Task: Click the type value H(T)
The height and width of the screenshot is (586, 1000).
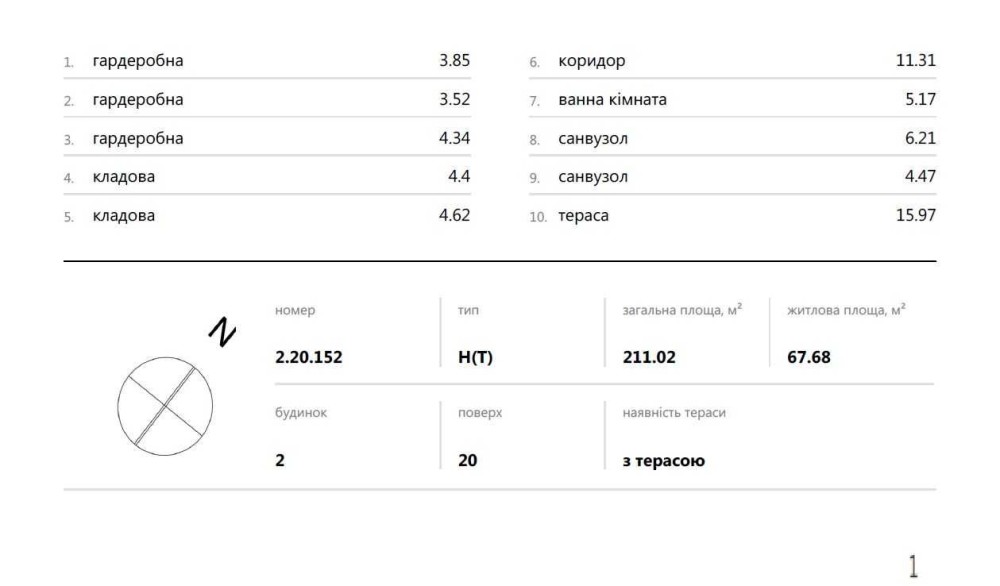Action: click(475, 357)
